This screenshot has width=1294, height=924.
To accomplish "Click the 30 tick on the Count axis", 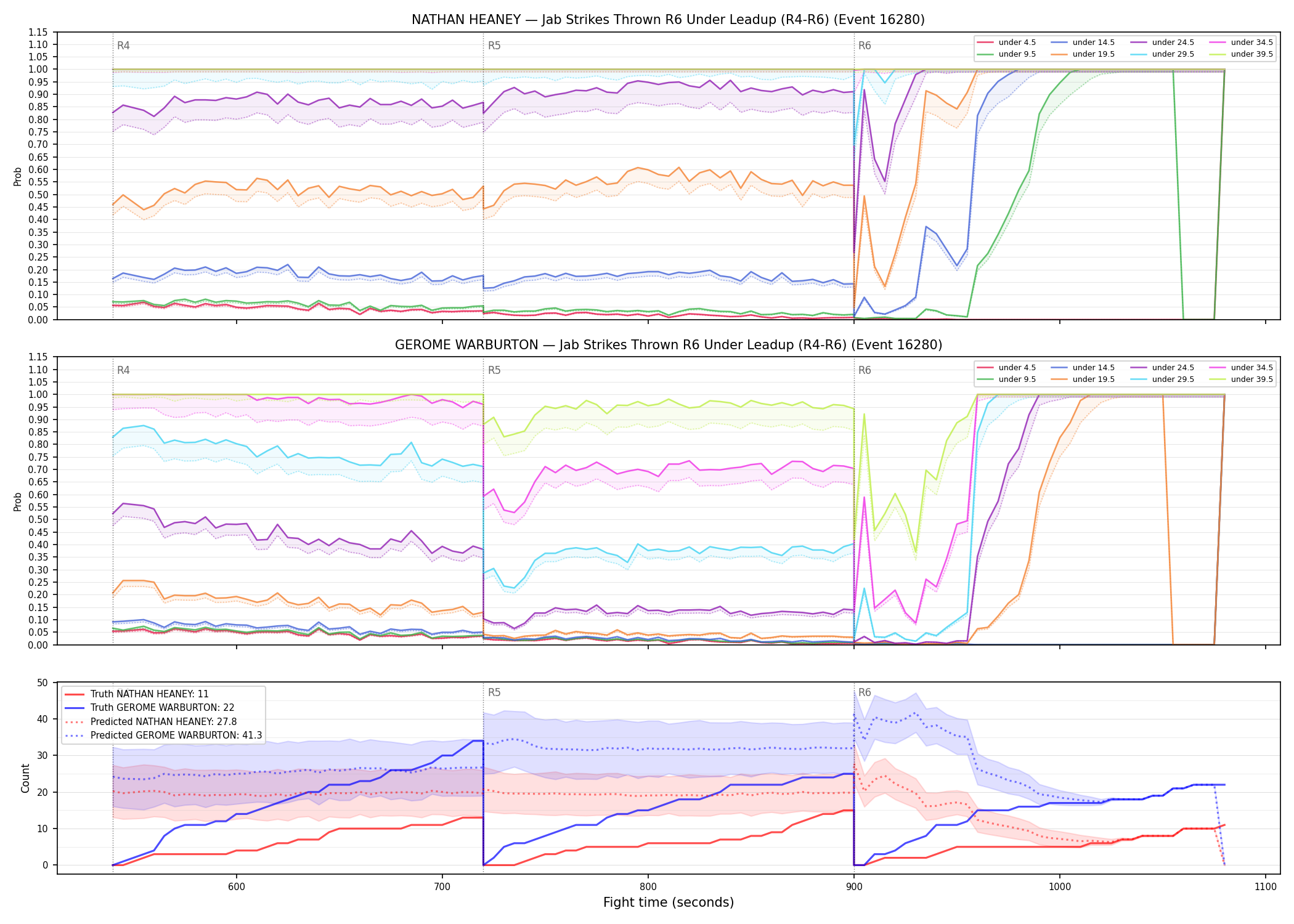I will coord(43,755).
